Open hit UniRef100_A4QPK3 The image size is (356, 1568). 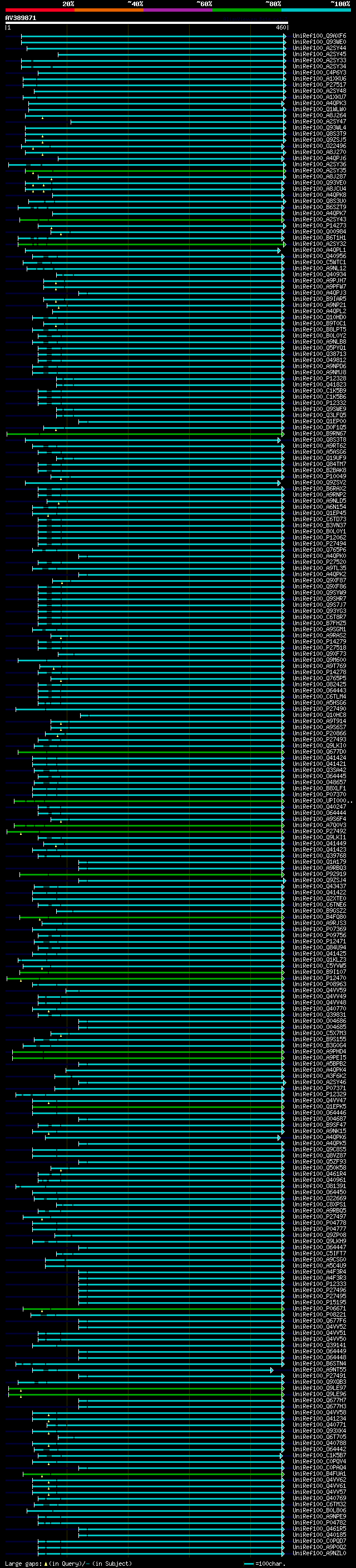319,103
